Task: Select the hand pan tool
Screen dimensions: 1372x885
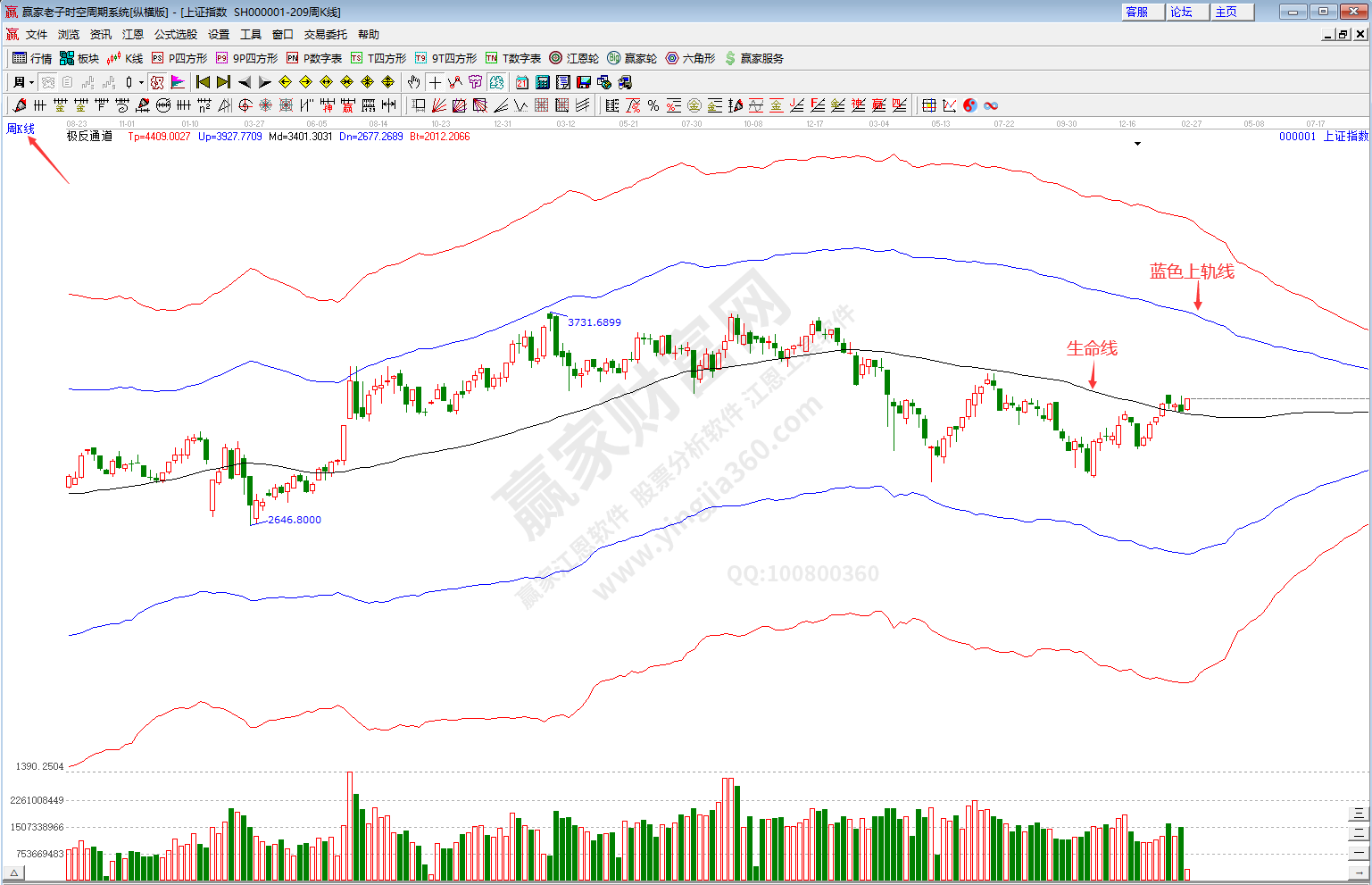Action: click(413, 82)
